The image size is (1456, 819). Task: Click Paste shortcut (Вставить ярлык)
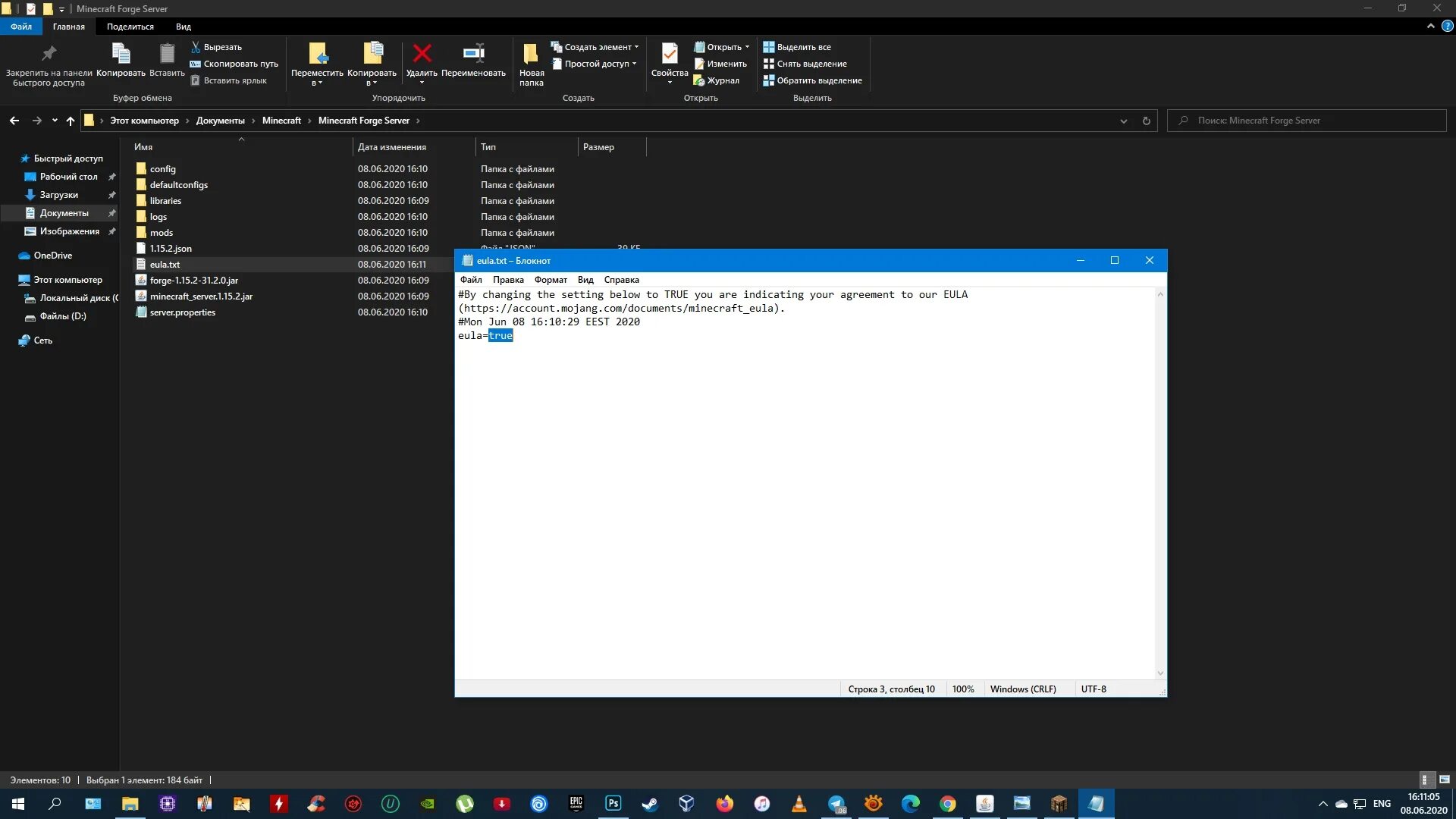coord(228,80)
